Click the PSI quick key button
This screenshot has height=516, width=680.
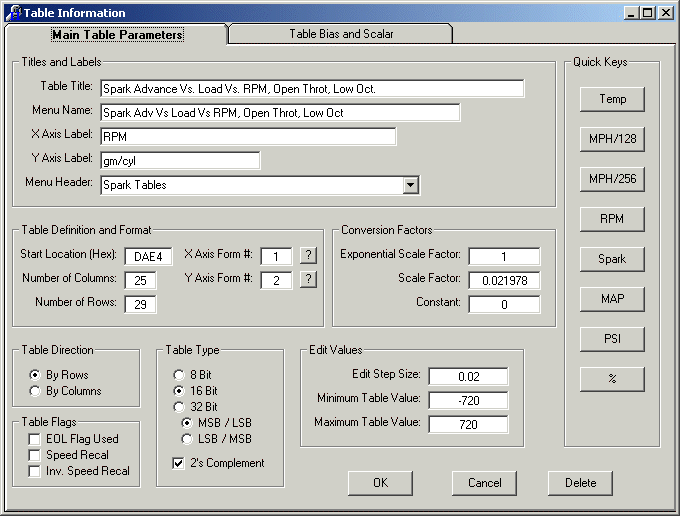(612, 339)
